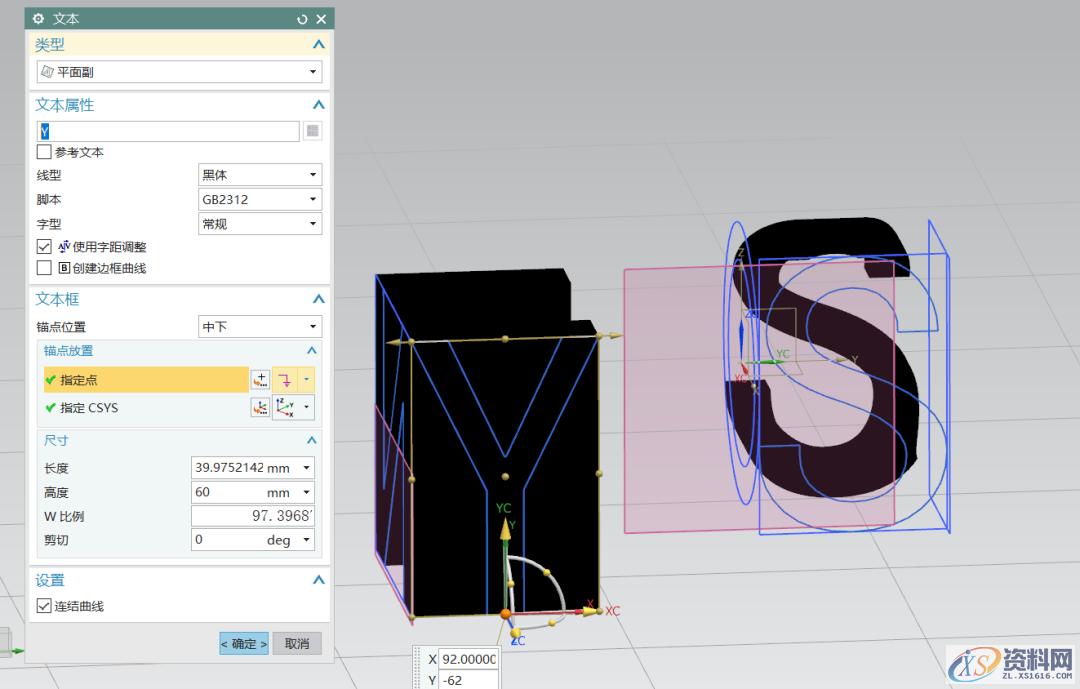Collapse the 文本属性 section
1080x689 pixels.
(x=318, y=105)
